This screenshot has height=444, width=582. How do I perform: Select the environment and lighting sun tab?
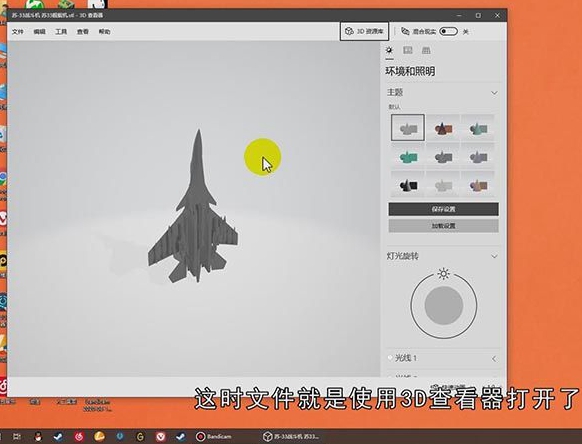point(389,50)
